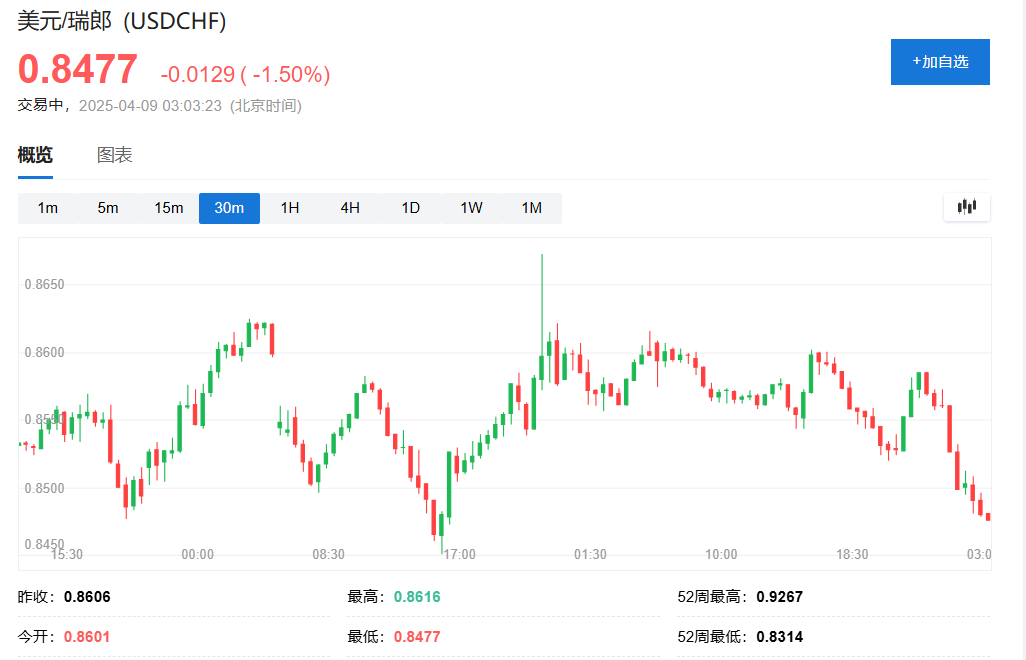
Task: Click the 美元/瑞郎 (USDCHF) title
Action: pyautogui.click(x=121, y=20)
